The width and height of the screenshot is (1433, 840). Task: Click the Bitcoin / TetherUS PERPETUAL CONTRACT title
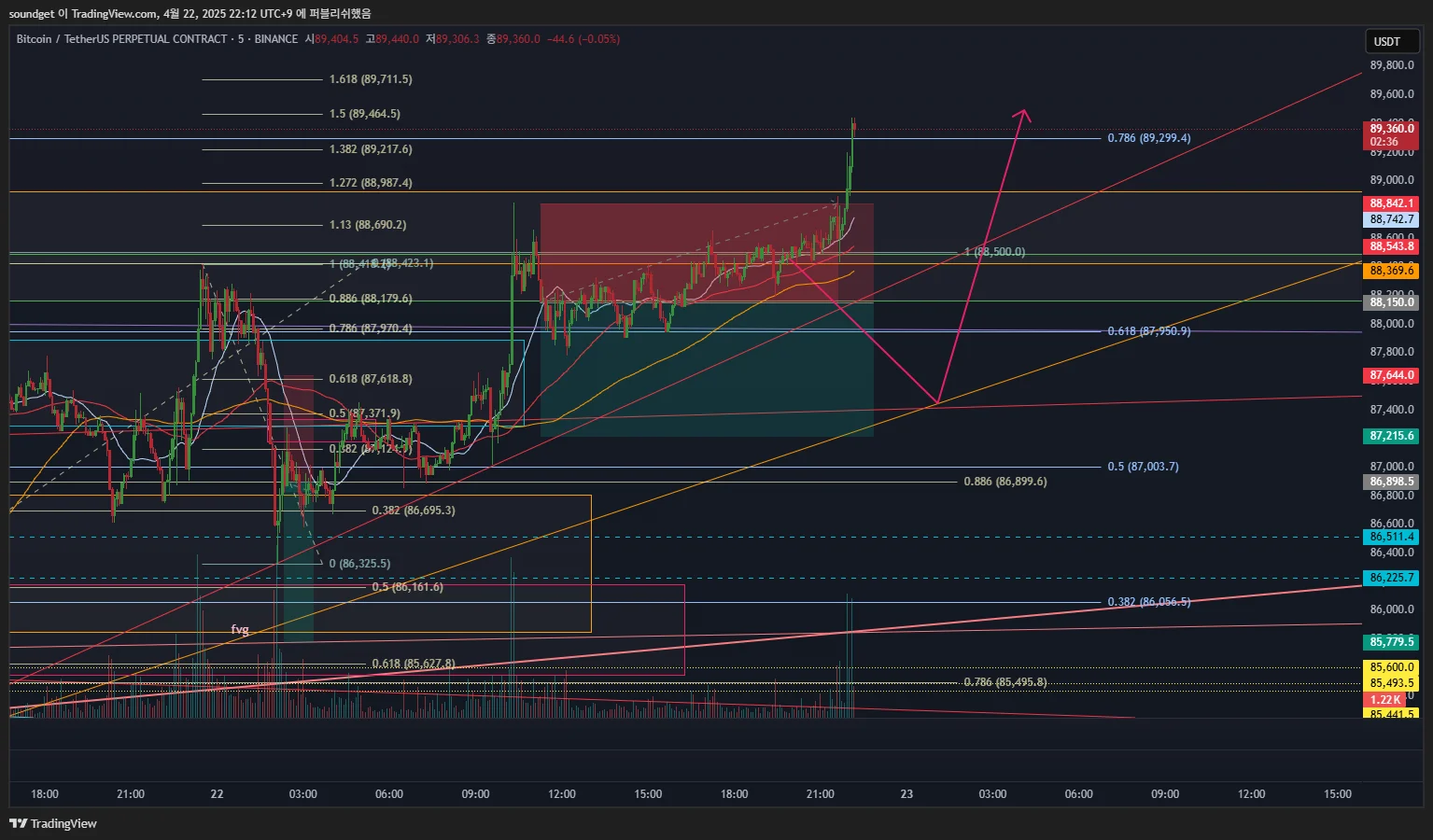pos(121,39)
